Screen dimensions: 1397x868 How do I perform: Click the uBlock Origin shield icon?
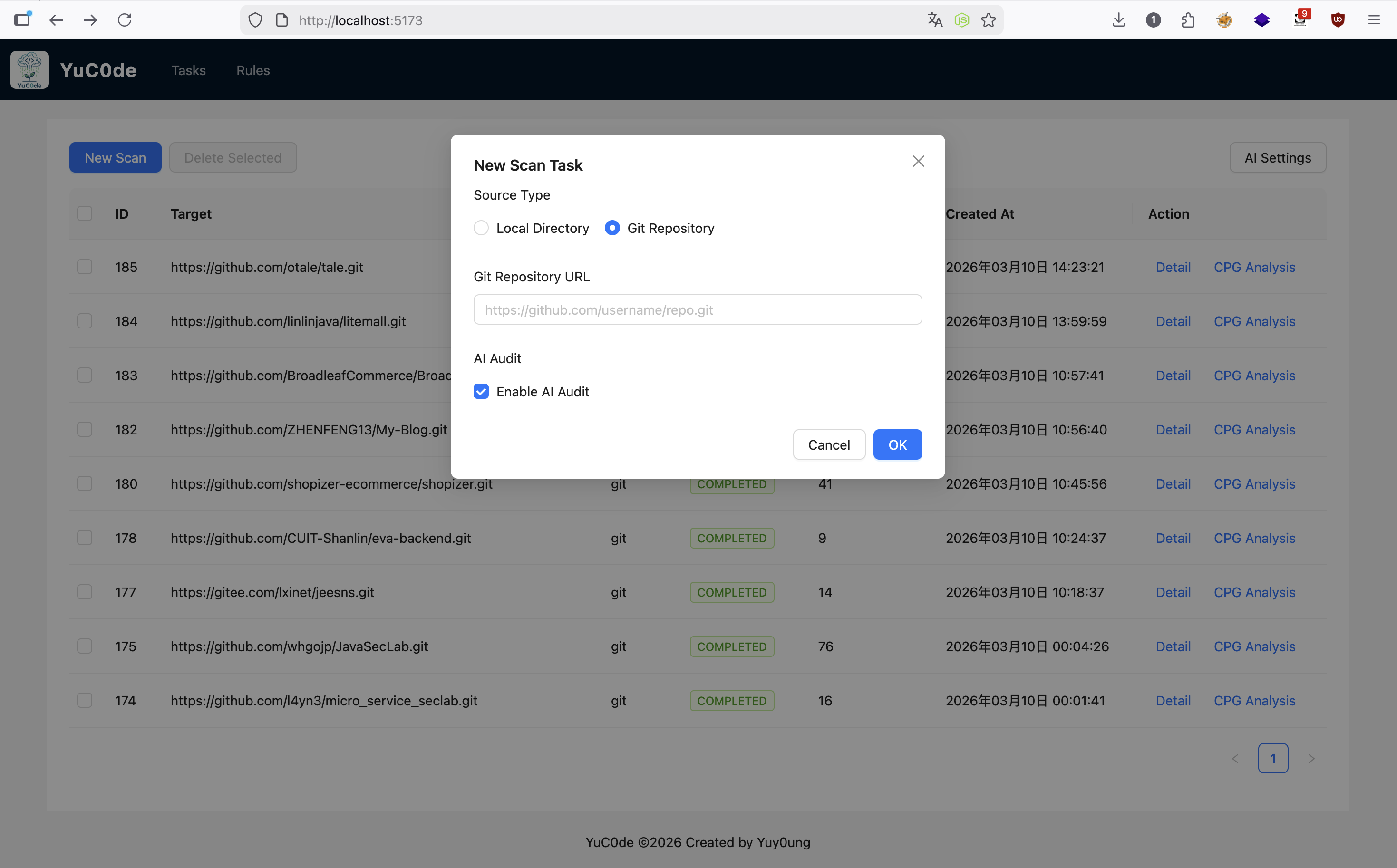[x=1338, y=20]
